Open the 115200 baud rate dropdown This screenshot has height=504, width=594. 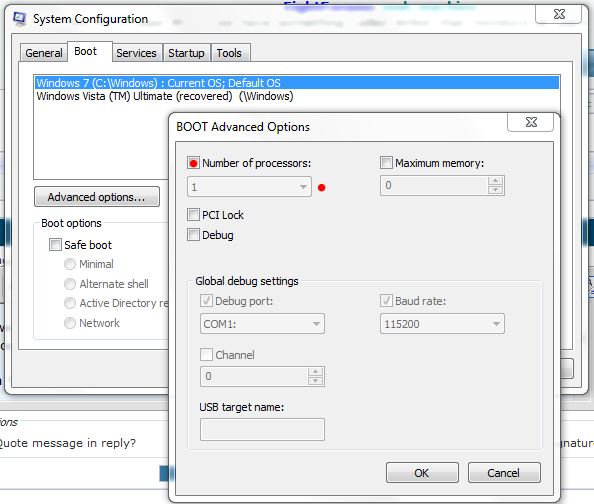pyautogui.click(x=442, y=324)
